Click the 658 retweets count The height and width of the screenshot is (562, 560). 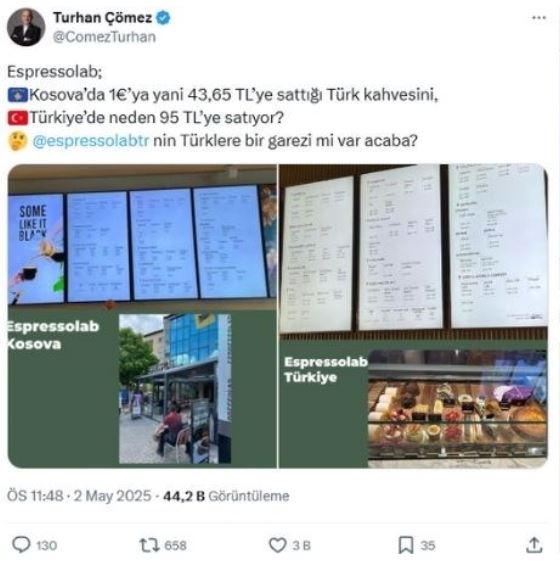point(175,546)
